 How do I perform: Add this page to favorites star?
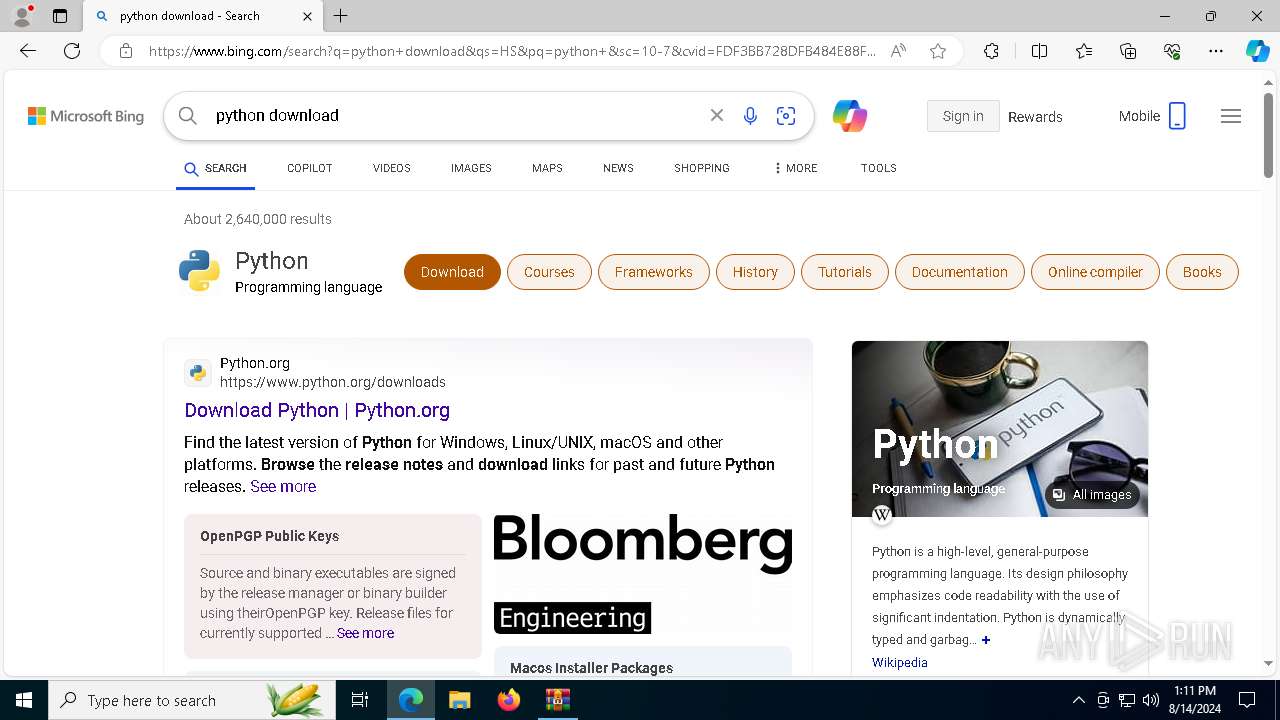pyautogui.click(x=938, y=51)
